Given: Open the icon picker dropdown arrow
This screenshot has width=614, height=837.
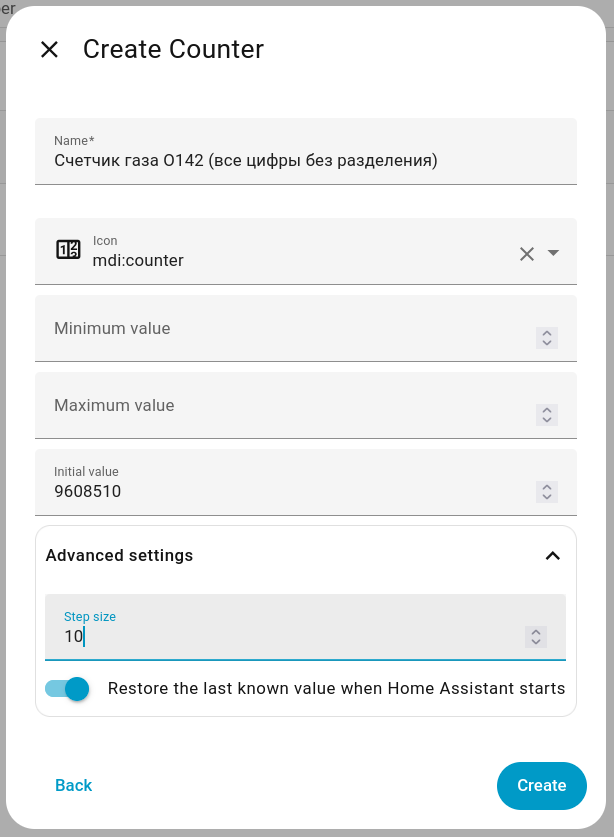Looking at the screenshot, I should [554, 253].
